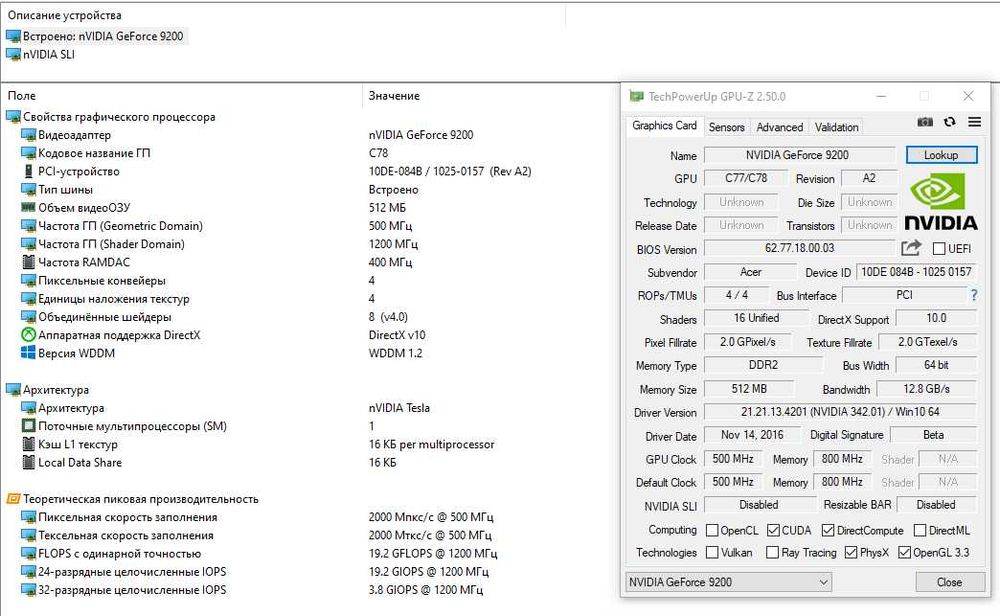
Task: Click the NVIDIA logo in GPU-Z
Action: (x=941, y=202)
